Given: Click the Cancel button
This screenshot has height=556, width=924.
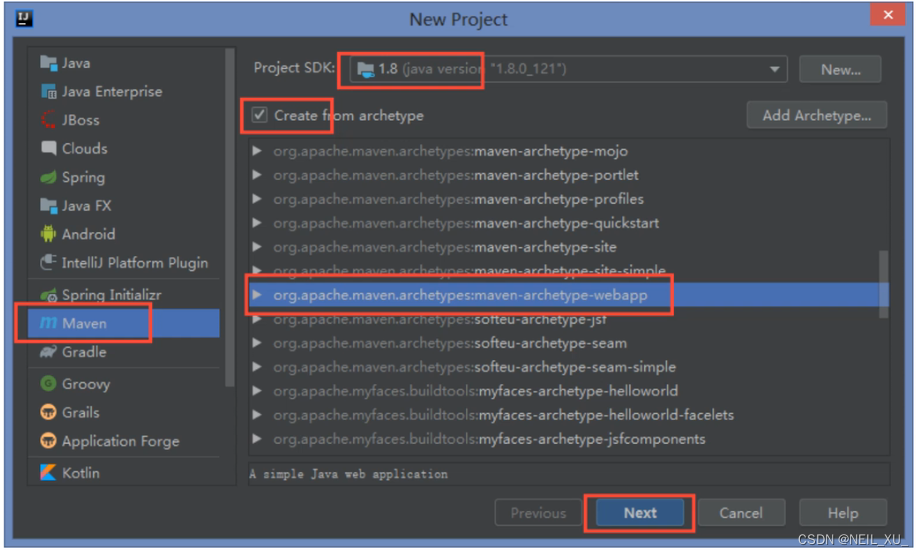Looking at the screenshot, I should click(741, 513).
